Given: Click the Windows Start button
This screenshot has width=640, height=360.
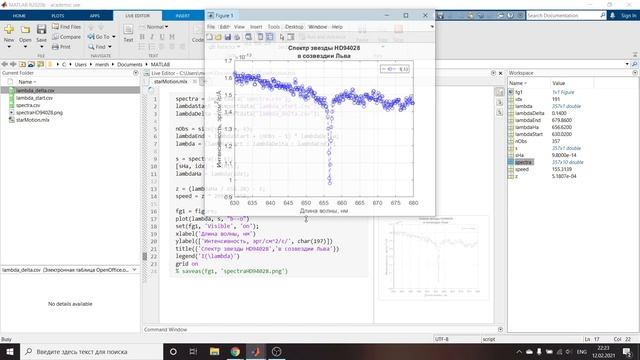Looking at the screenshot, I should pos(10,351).
